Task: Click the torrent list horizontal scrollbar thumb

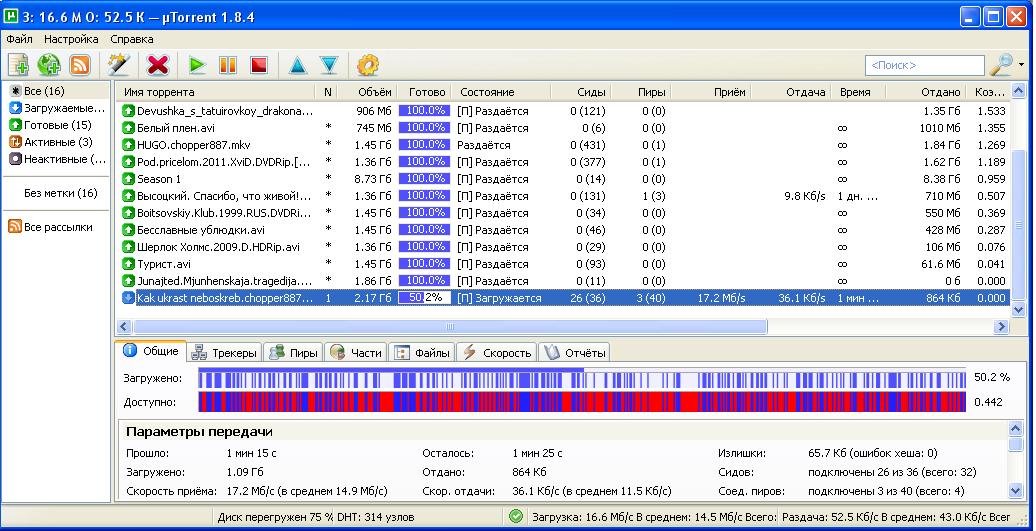Action: tap(449, 326)
